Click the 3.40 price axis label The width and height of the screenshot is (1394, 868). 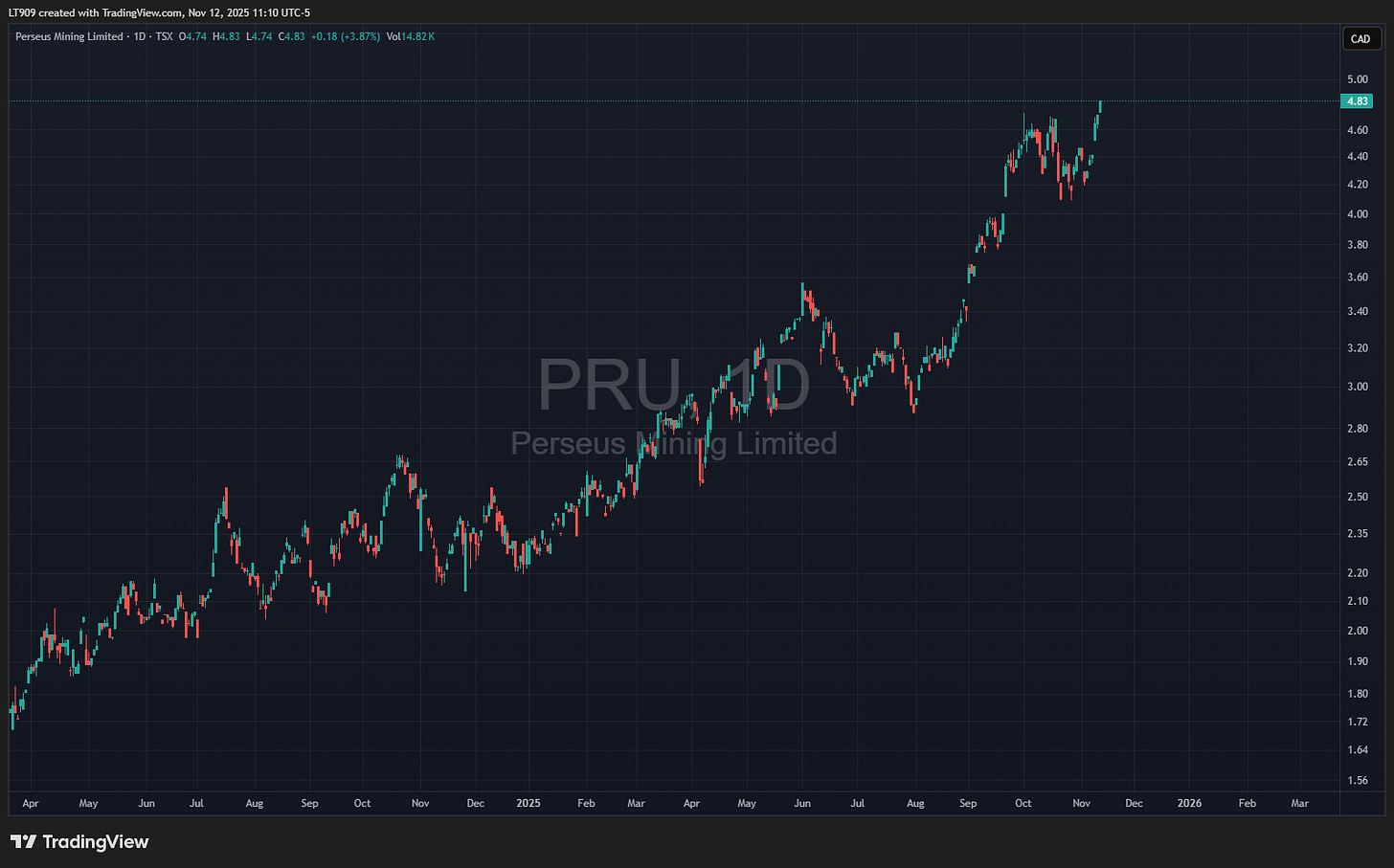pos(1358,312)
